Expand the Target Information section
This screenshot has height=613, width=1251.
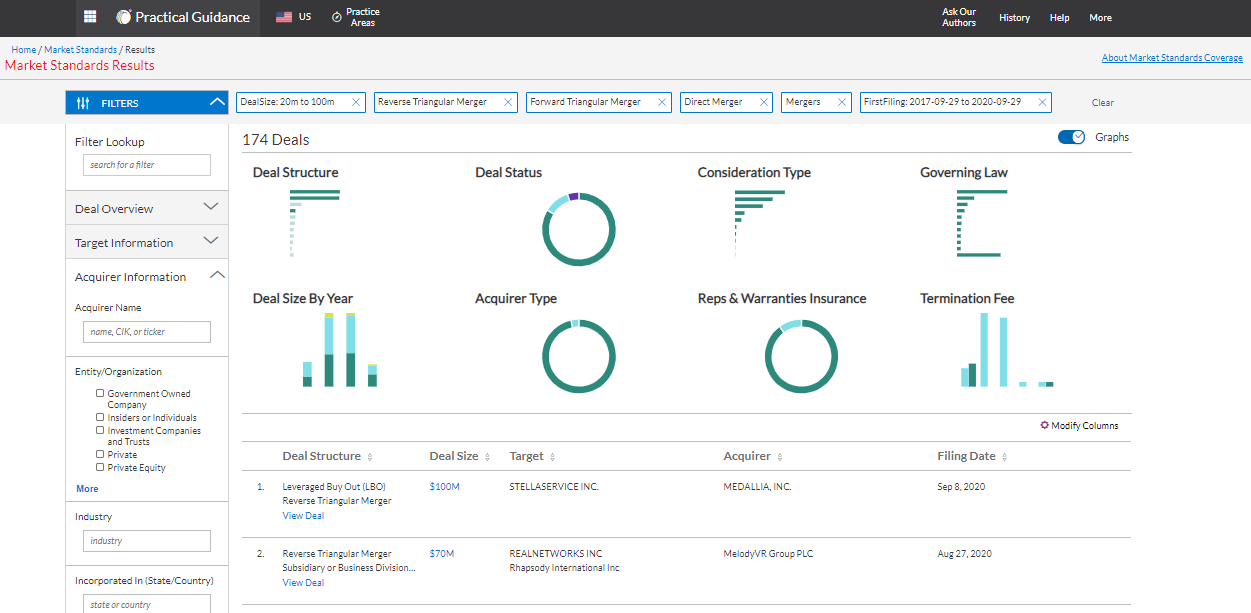pyautogui.click(x=147, y=242)
